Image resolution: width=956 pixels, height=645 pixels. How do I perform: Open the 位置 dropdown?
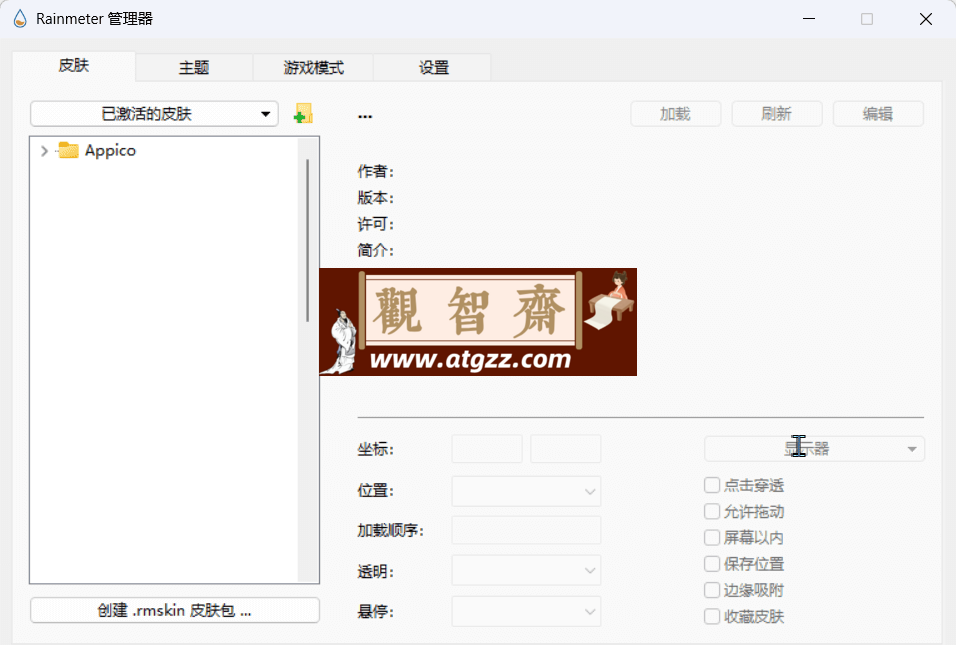526,491
